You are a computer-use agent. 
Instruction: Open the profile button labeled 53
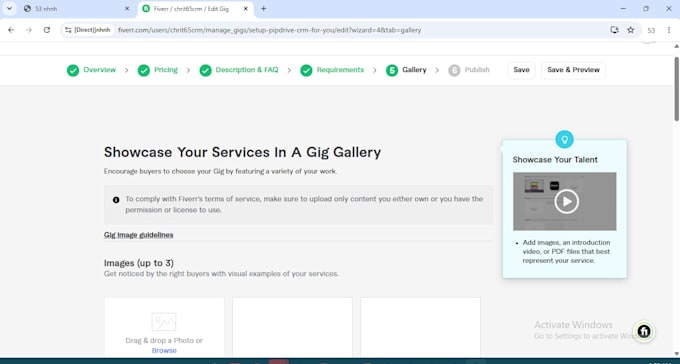(651, 30)
